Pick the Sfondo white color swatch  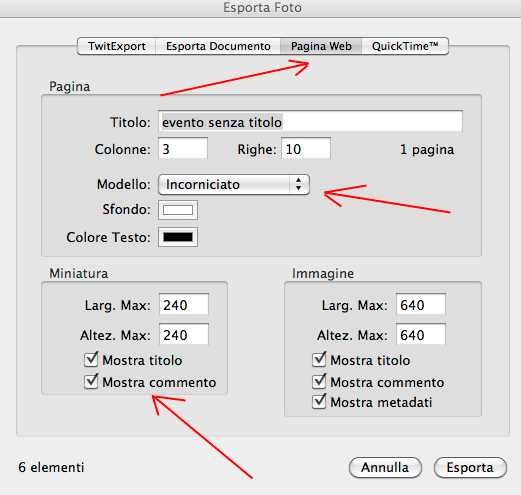178,210
